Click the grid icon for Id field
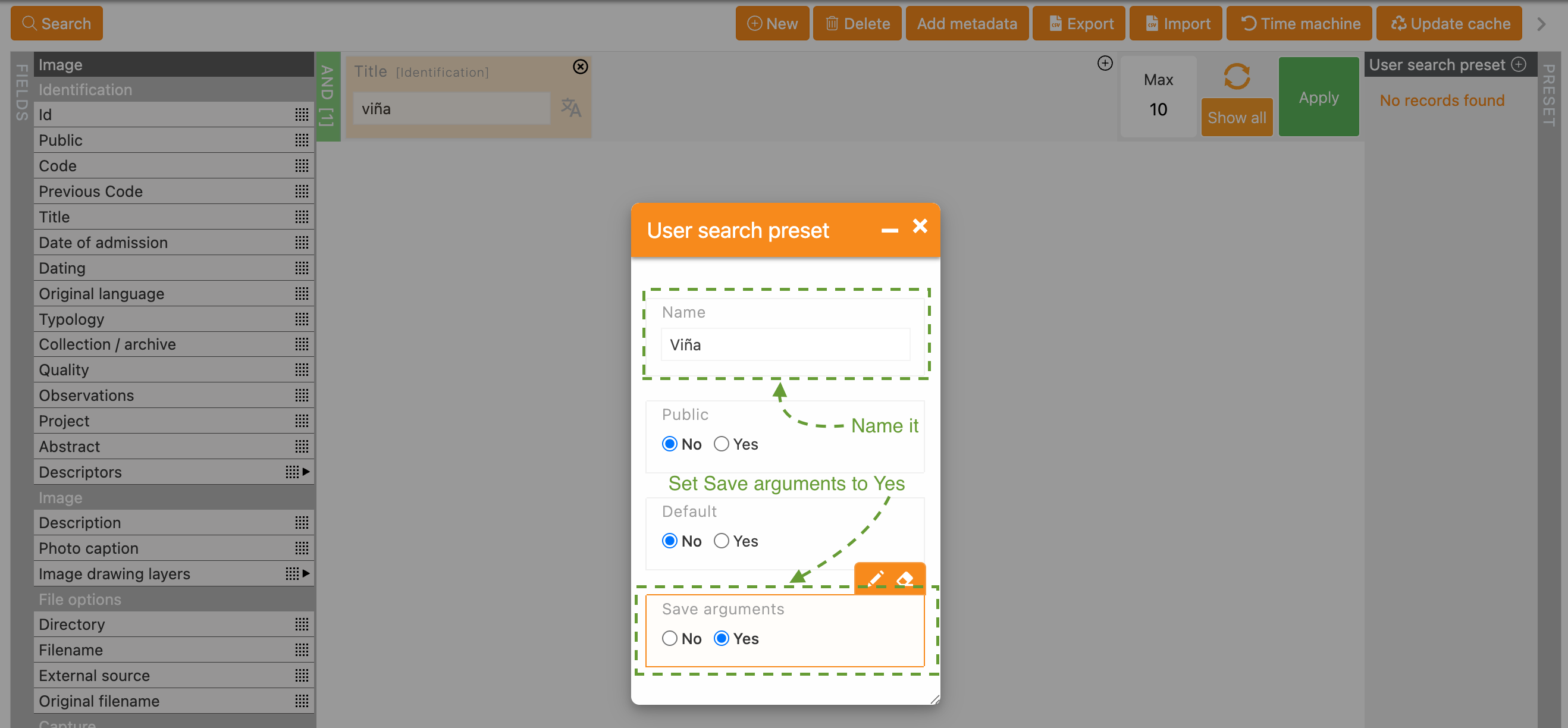 [x=302, y=114]
